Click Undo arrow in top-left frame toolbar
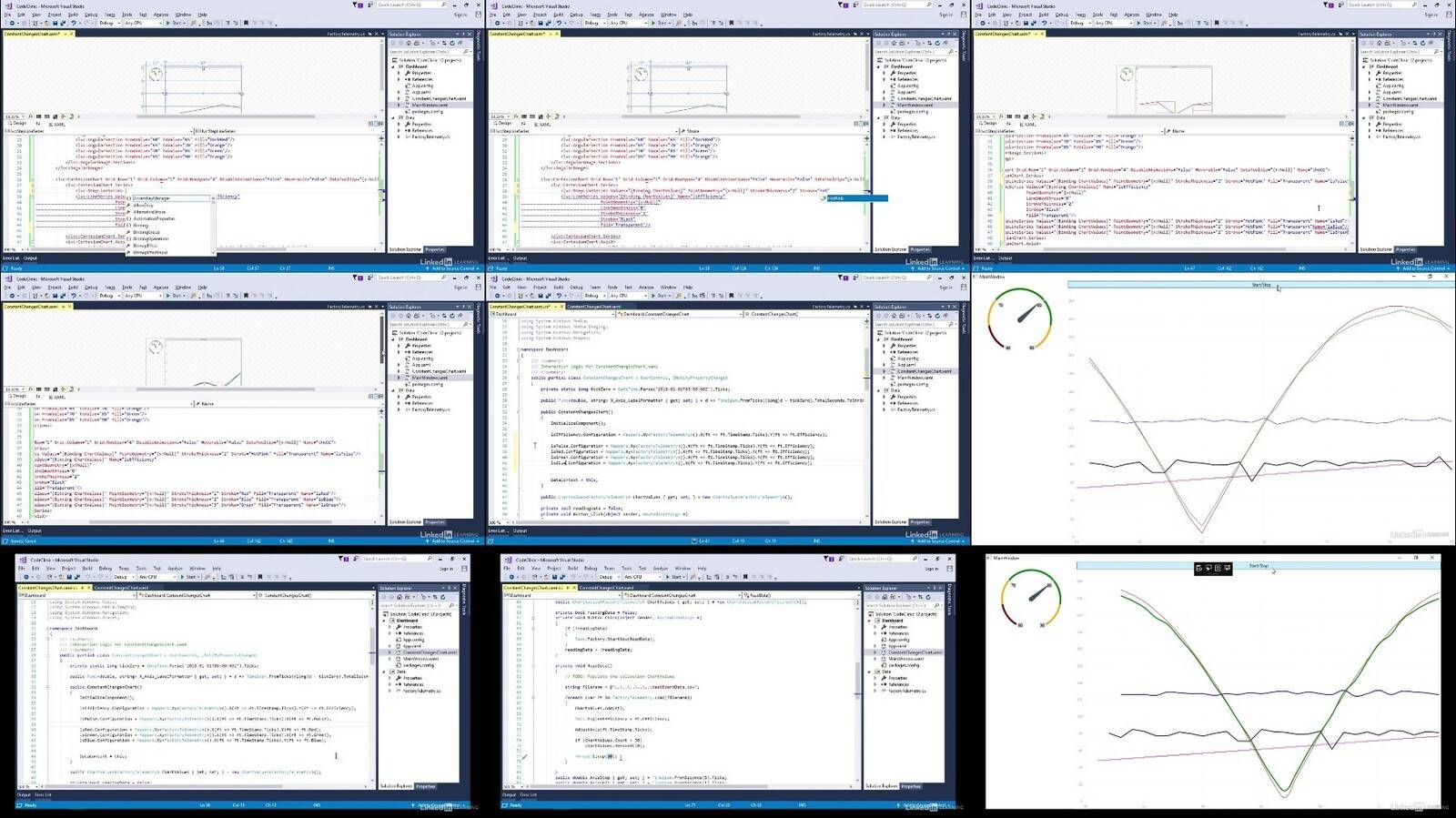The image size is (1456, 818). [x=74, y=23]
